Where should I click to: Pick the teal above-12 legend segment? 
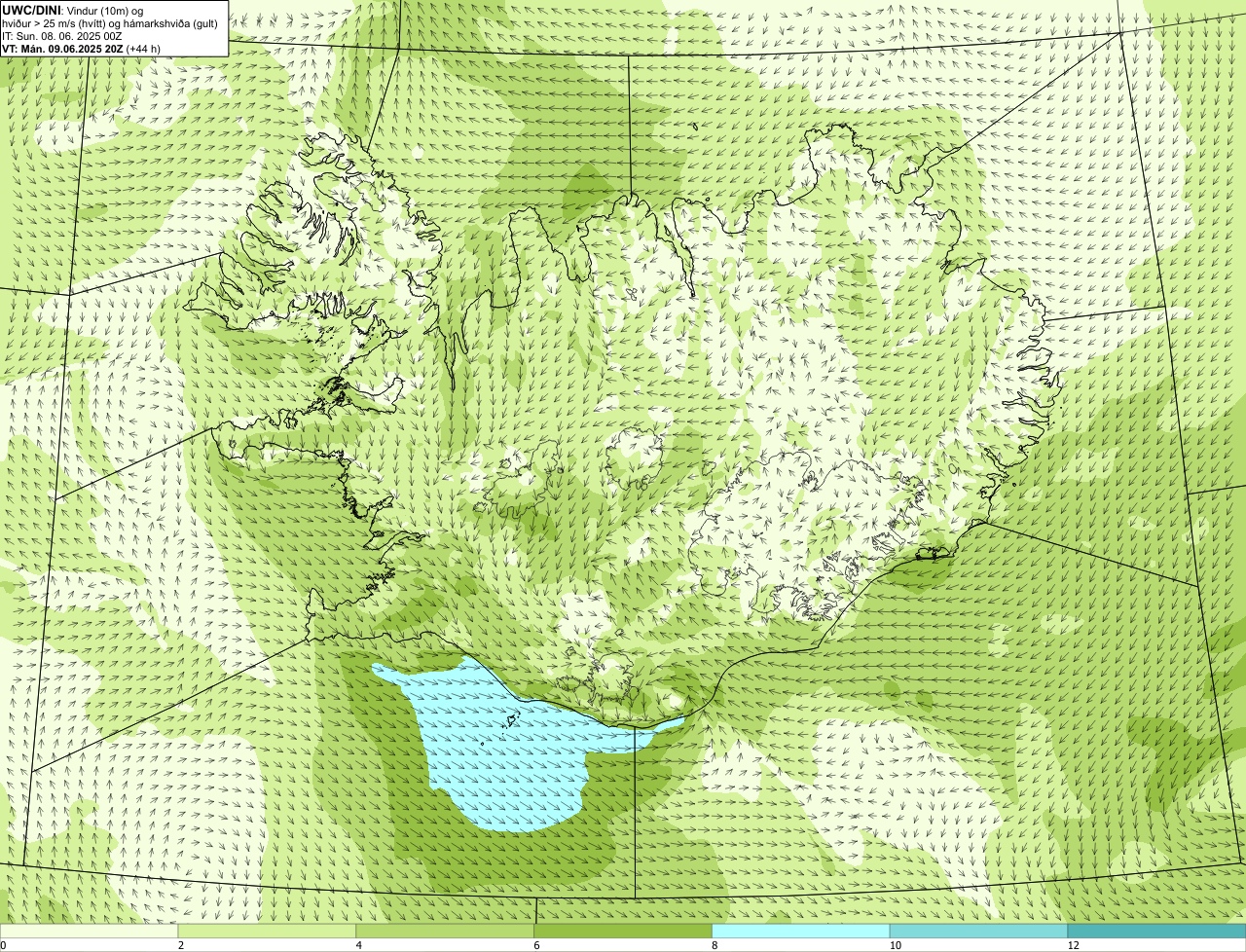1156,931
